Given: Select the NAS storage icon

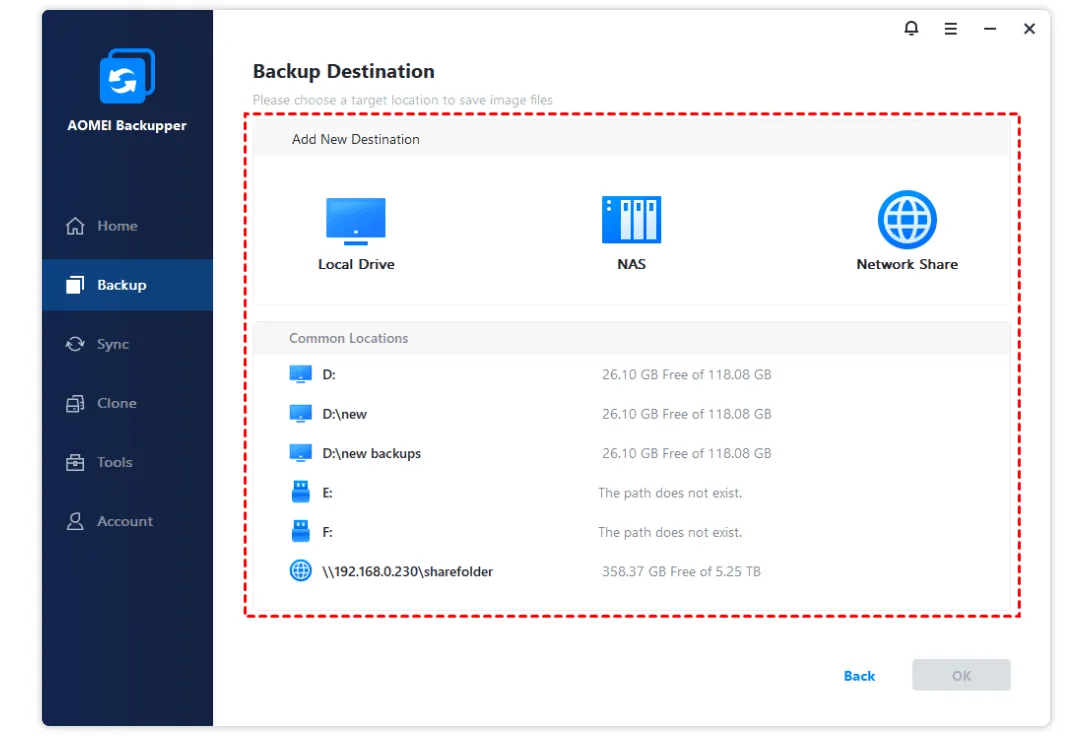Looking at the screenshot, I should pyautogui.click(x=631, y=220).
